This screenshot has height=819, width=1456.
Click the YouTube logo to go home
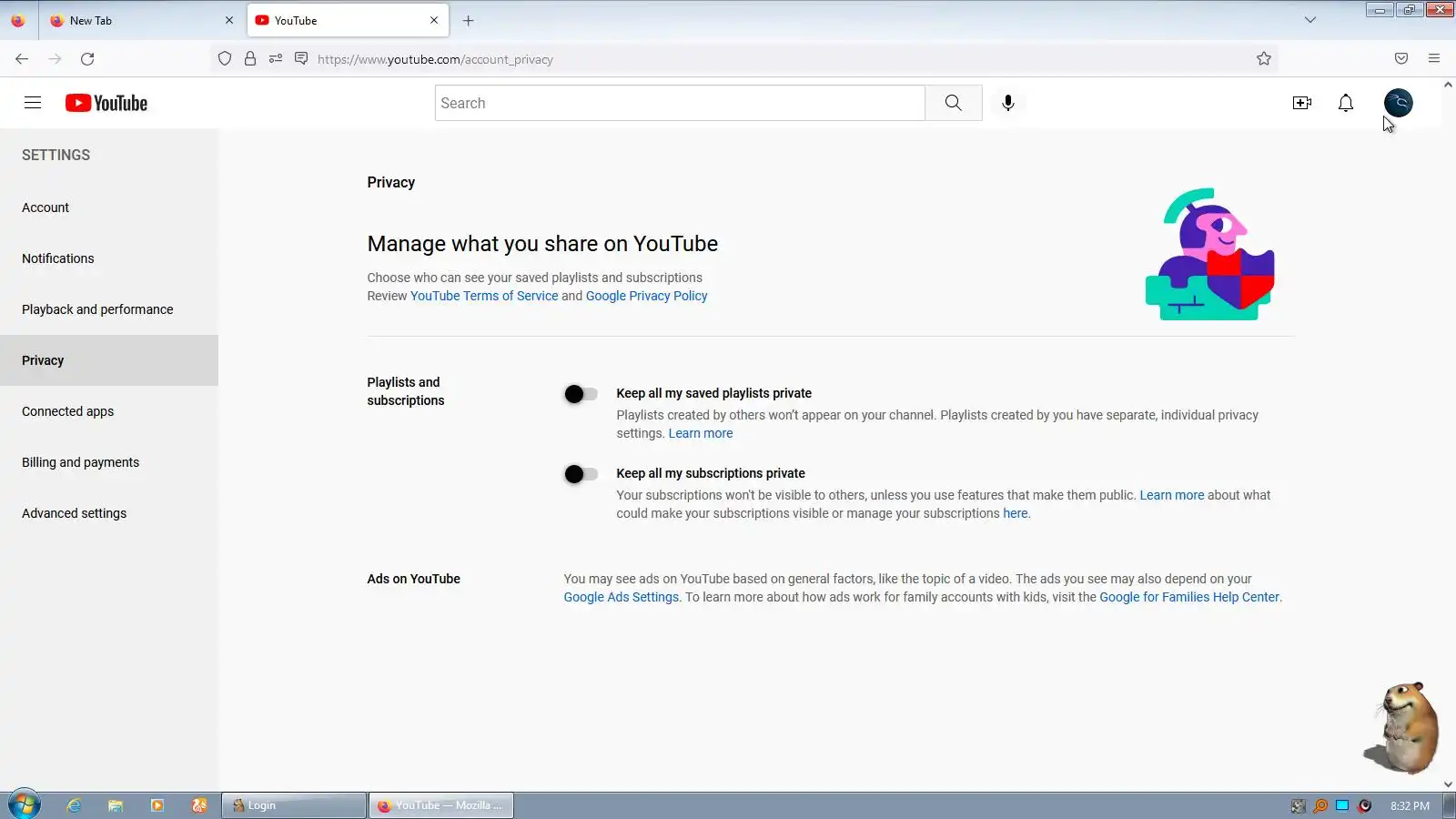106,103
